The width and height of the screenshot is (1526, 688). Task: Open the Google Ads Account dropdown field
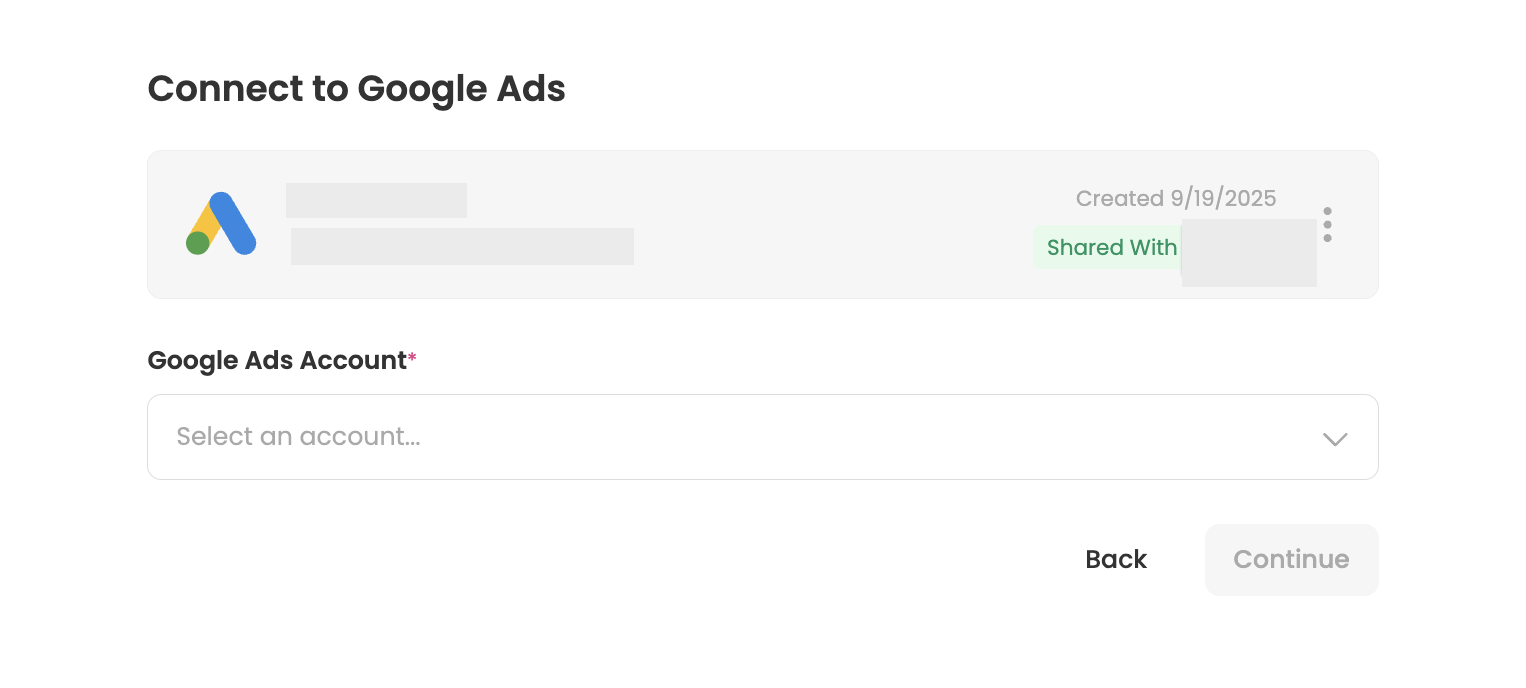pyautogui.click(x=762, y=437)
